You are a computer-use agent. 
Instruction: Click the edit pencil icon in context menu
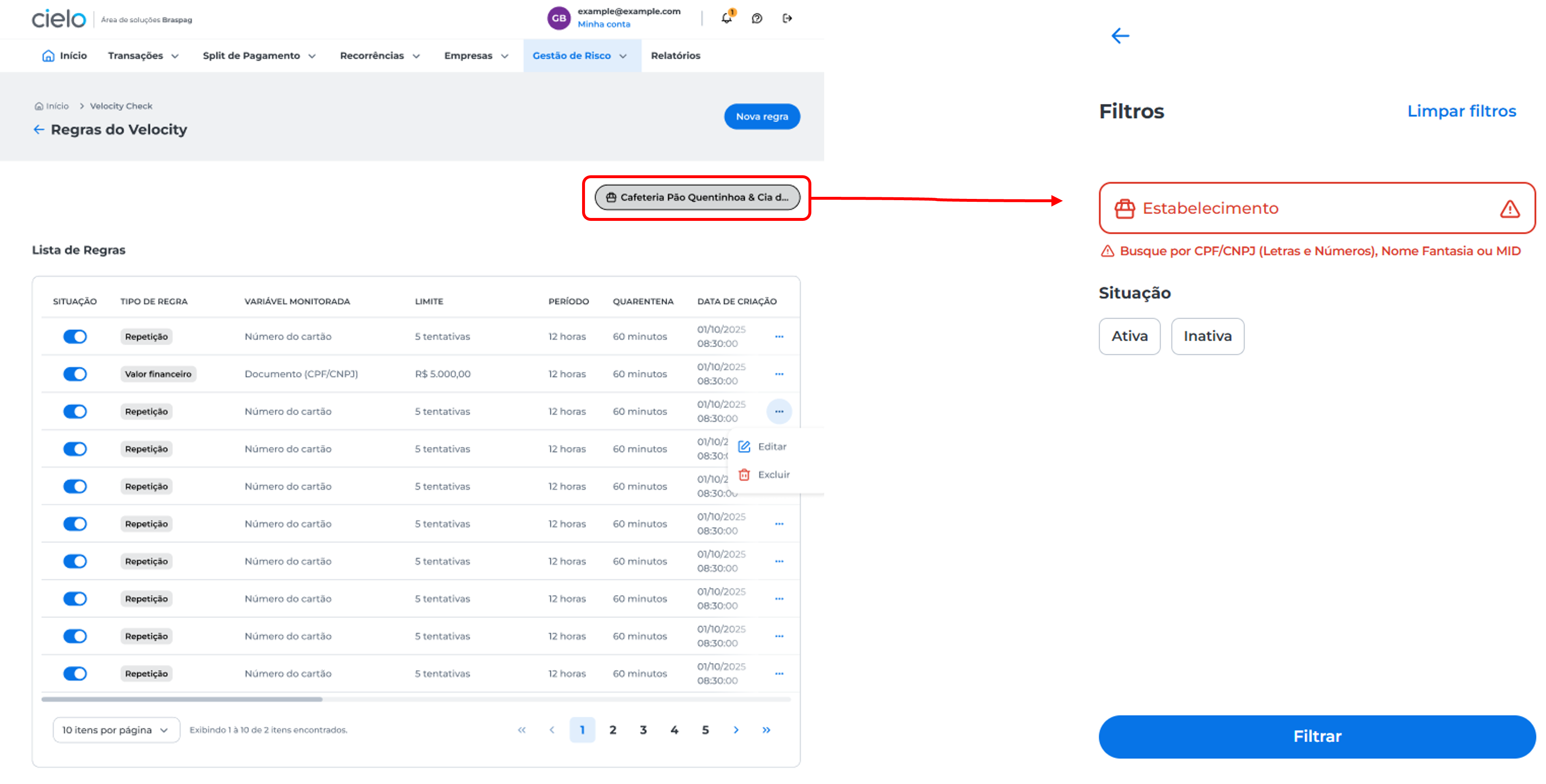(x=744, y=447)
